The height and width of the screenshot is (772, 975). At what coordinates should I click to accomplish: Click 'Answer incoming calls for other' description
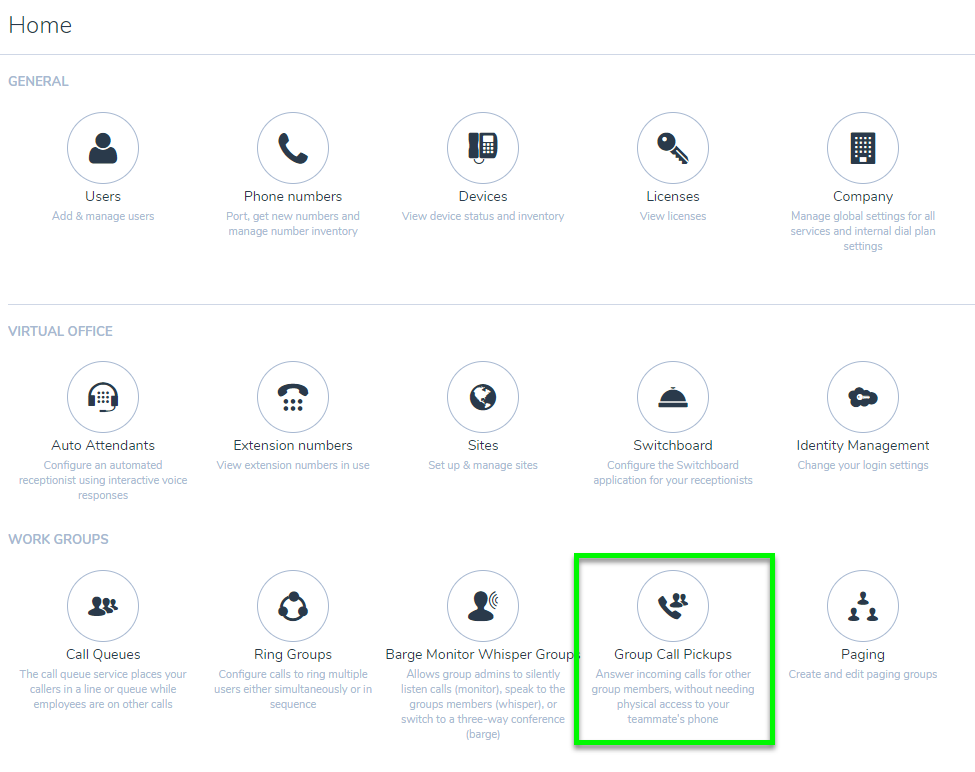click(x=673, y=697)
